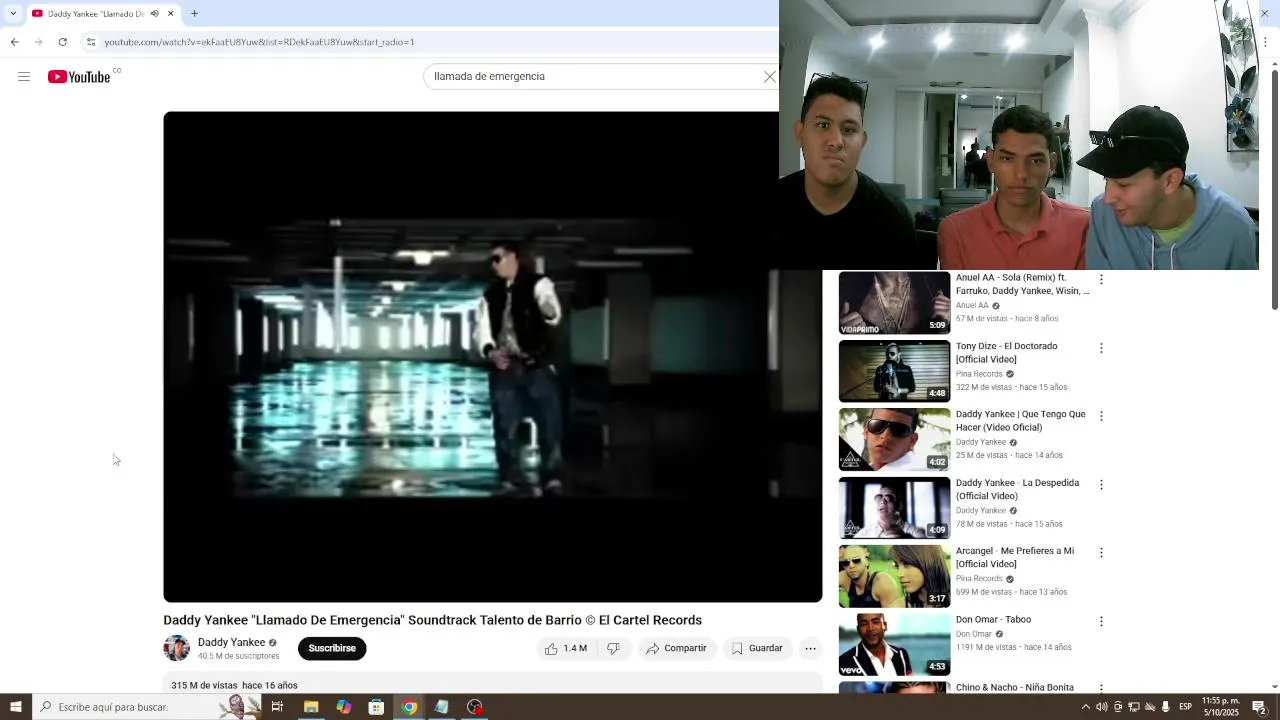Open Tony Dize - El Doctorado video title
This screenshot has width=1280, height=720.
pos(1006,352)
